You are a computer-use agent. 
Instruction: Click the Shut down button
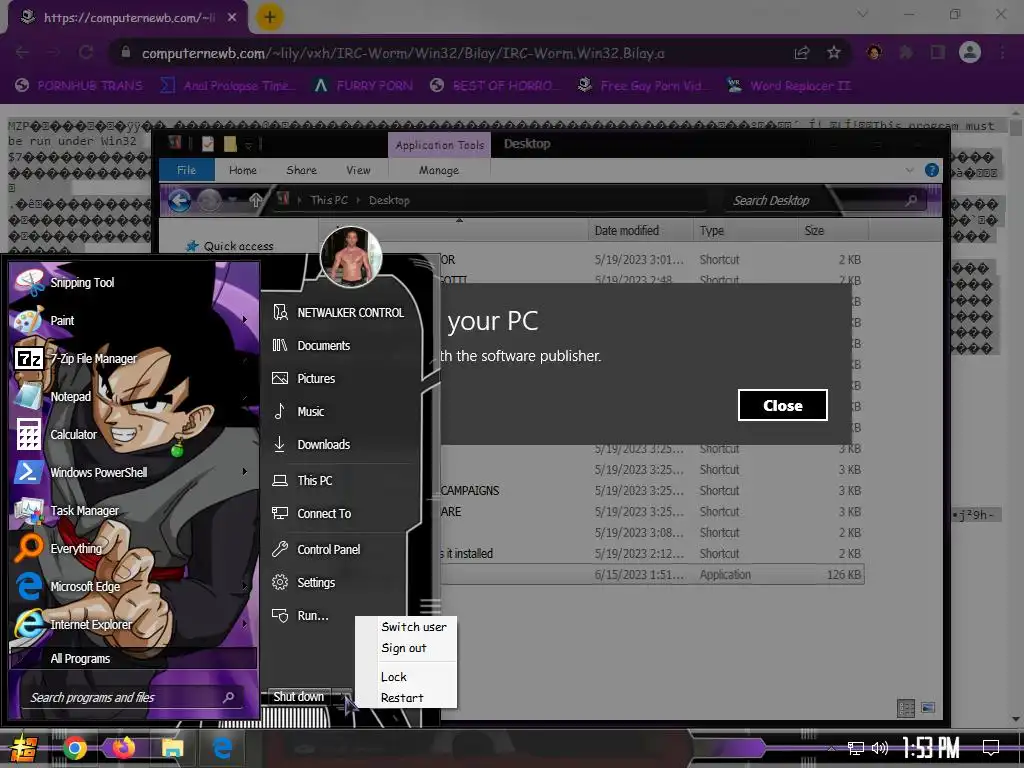click(x=299, y=697)
